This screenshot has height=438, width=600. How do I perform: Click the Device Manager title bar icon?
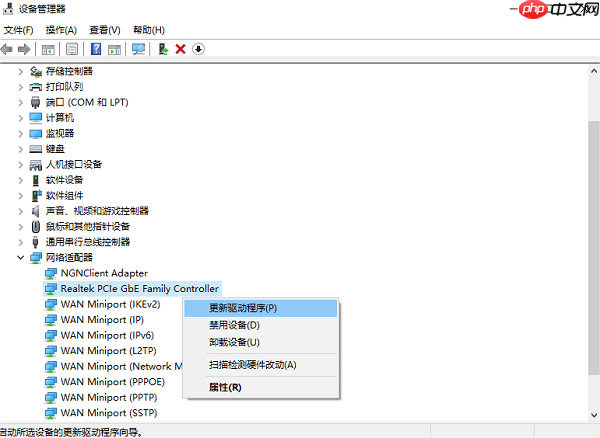(x=8, y=8)
